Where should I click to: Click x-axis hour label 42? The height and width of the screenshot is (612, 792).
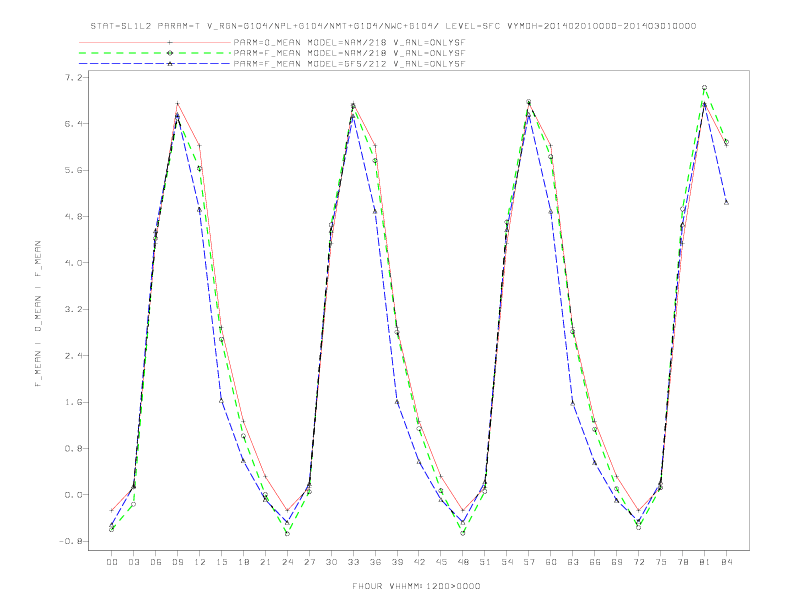pyautogui.click(x=419, y=562)
